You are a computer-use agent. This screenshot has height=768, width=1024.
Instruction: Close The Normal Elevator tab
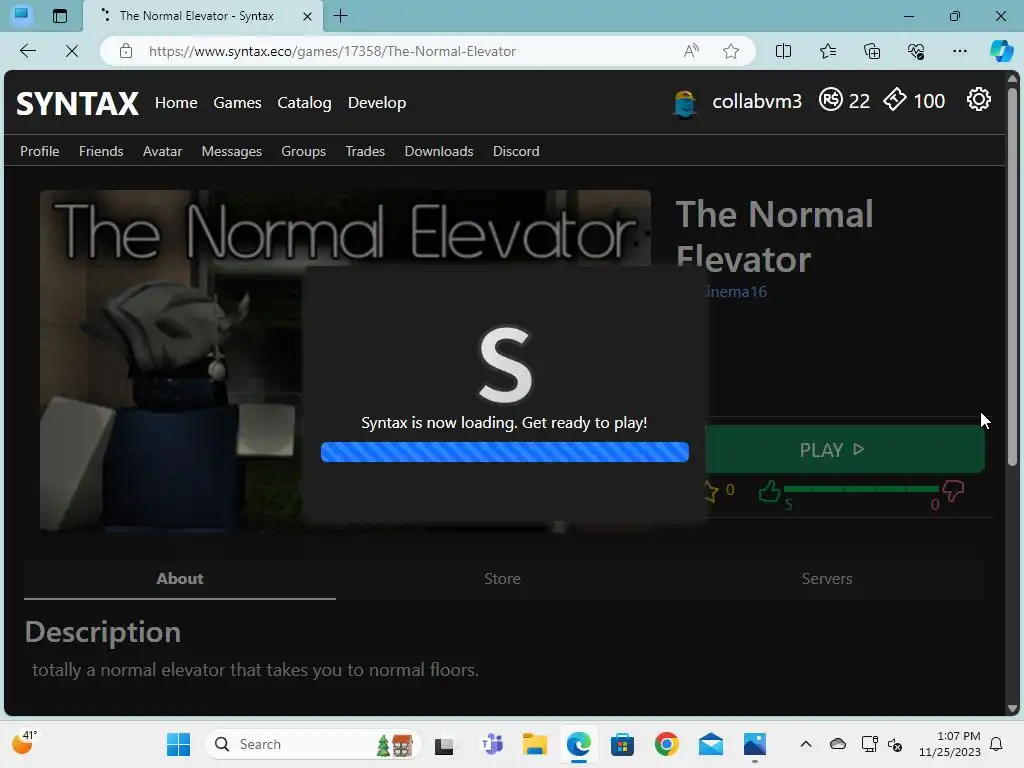tap(308, 16)
